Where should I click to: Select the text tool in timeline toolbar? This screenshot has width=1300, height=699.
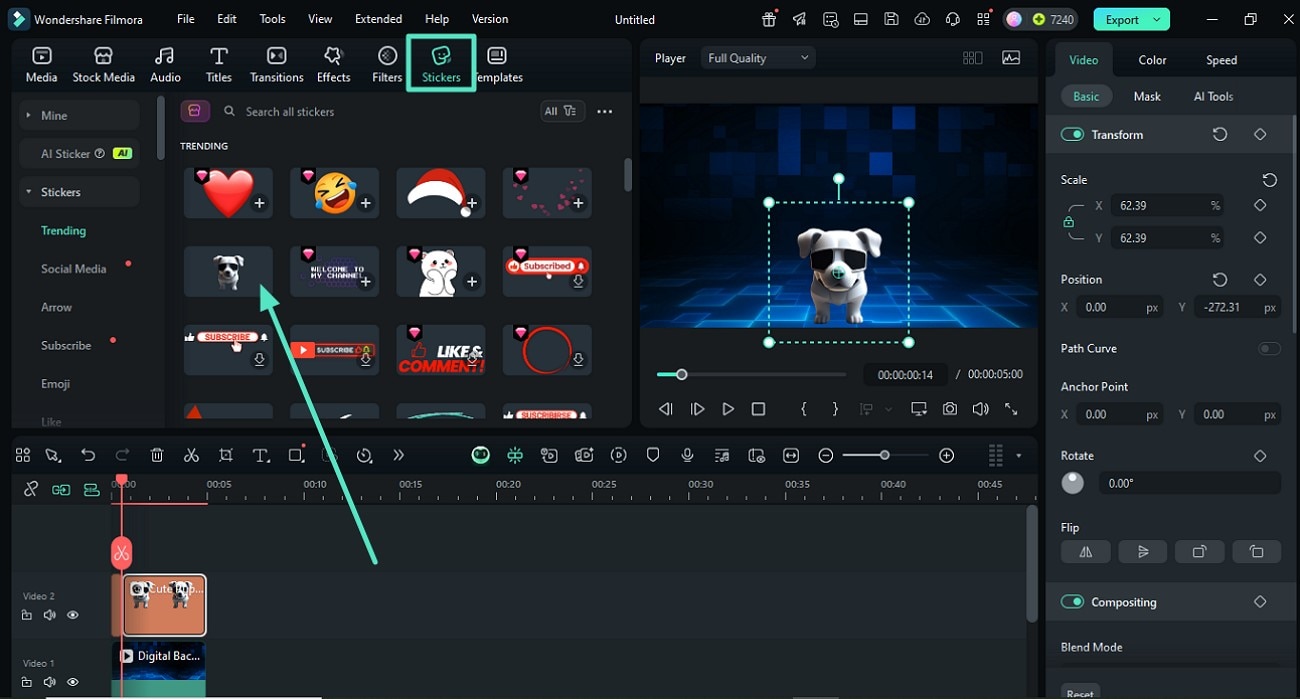click(261, 455)
